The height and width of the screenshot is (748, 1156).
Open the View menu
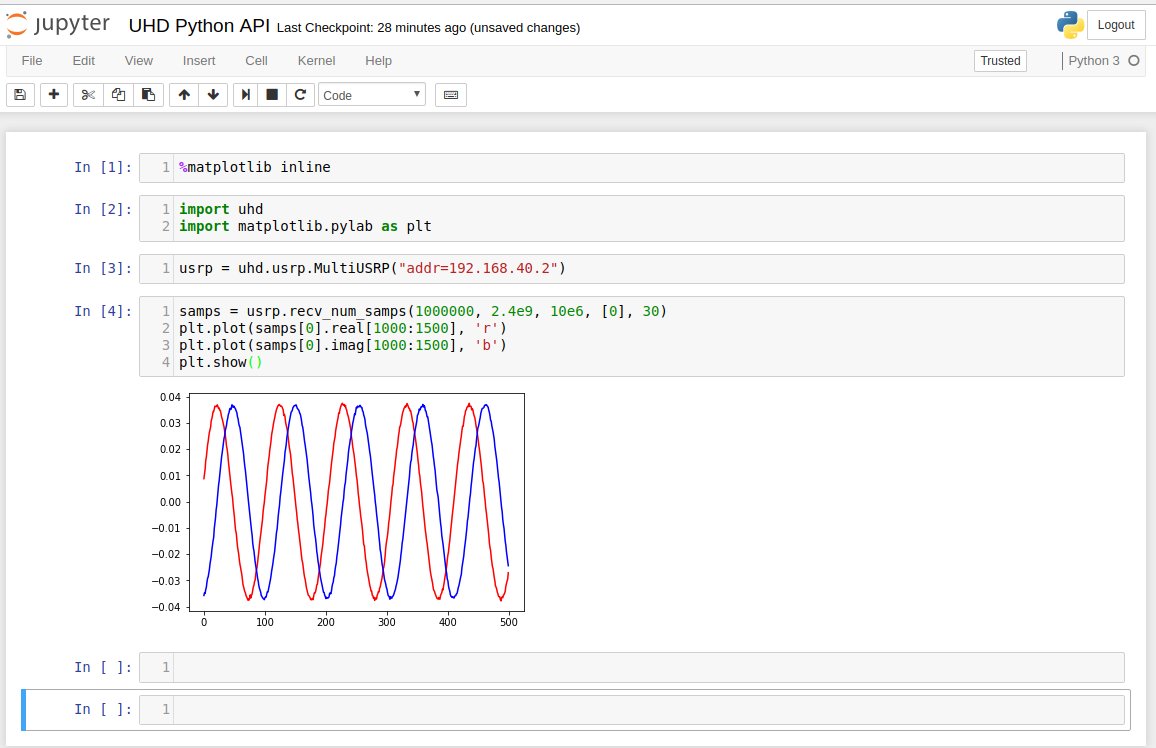[x=139, y=60]
